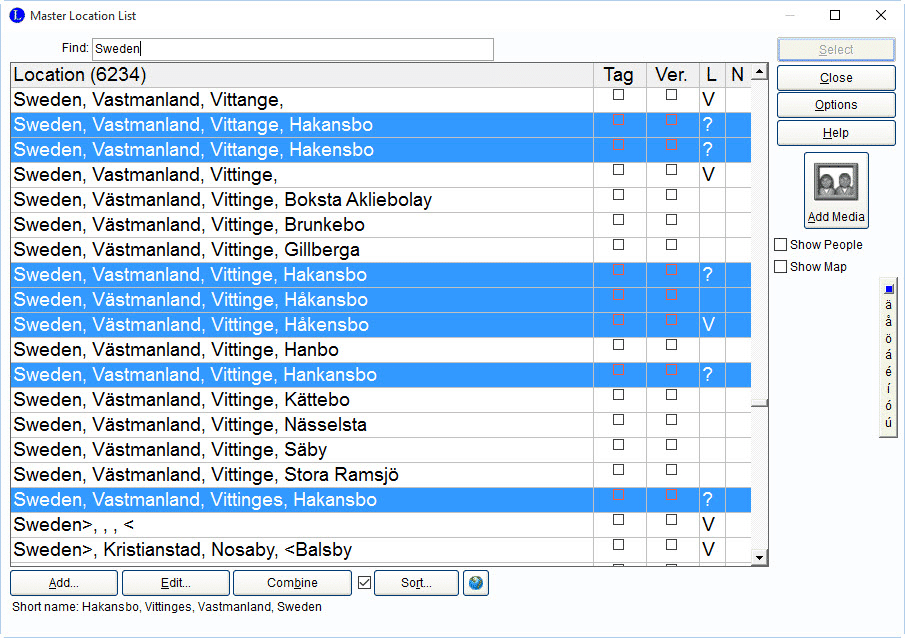905x638 pixels.
Task: Insert the ú special character
Action: coord(888,422)
